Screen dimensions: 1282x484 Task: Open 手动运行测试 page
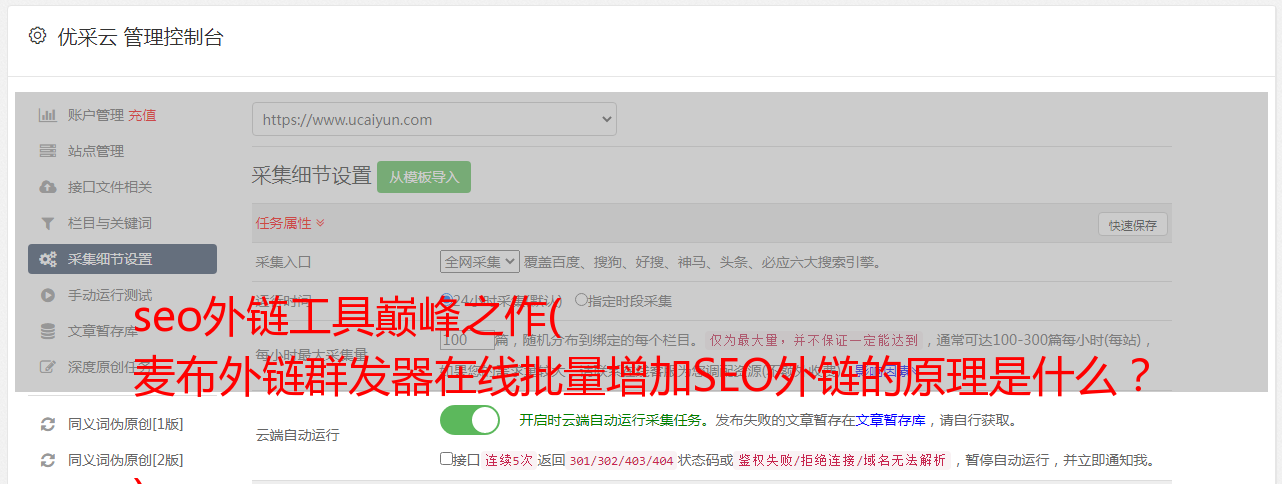coord(110,295)
